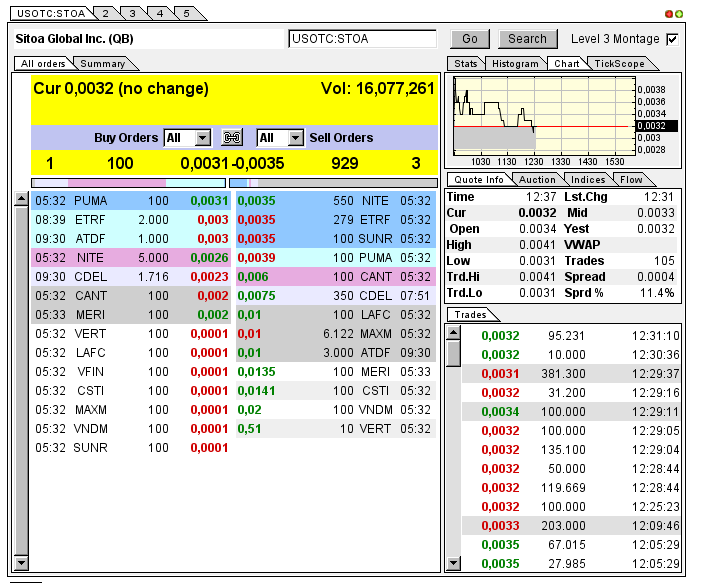Viewport: 703px width, 583px height.
Task: Click the Search button
Action: 527,39
